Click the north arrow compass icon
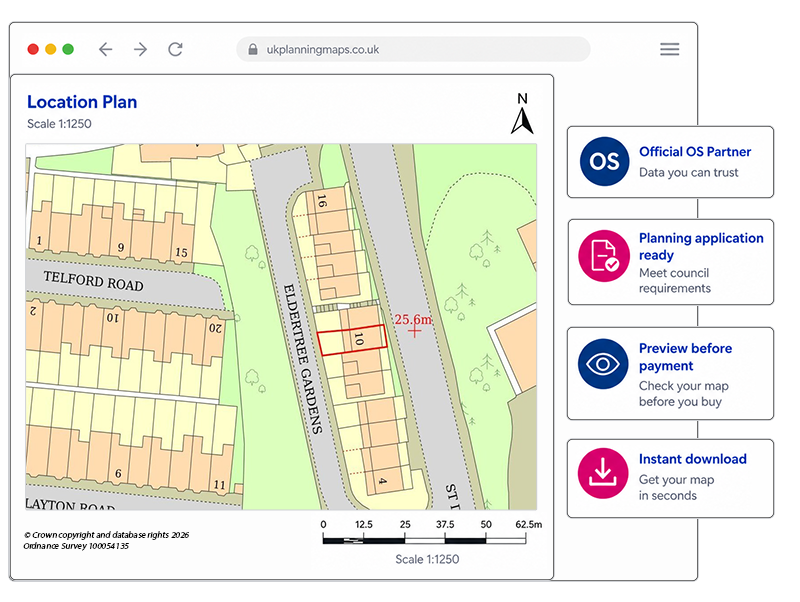800x602 pixels. (522, 114)
